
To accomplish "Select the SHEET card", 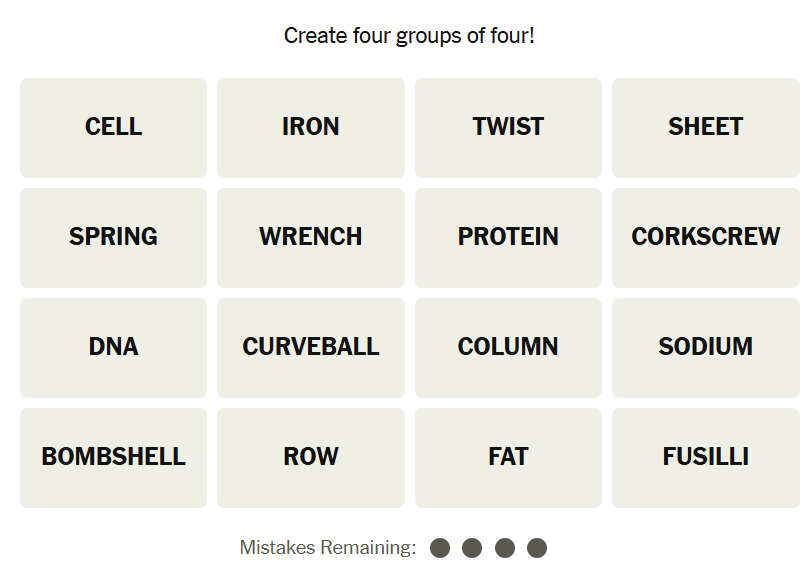I will pos(705,127).
